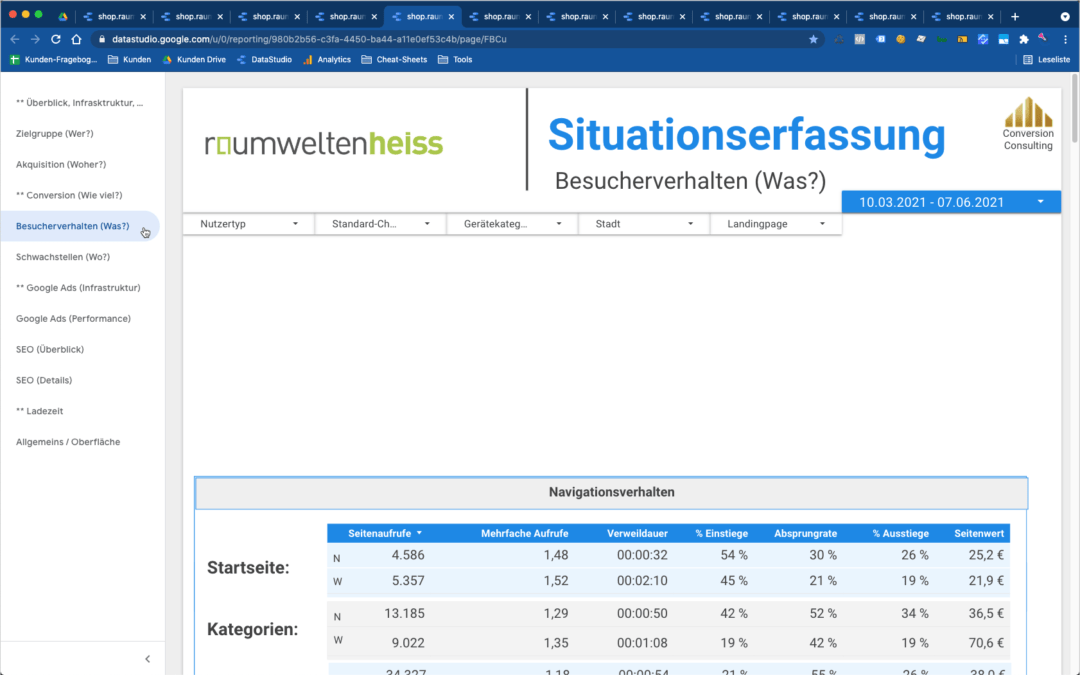Click the page reload icon
Viewport: 1080px width, 675px height.
click(x=55, y=37)
